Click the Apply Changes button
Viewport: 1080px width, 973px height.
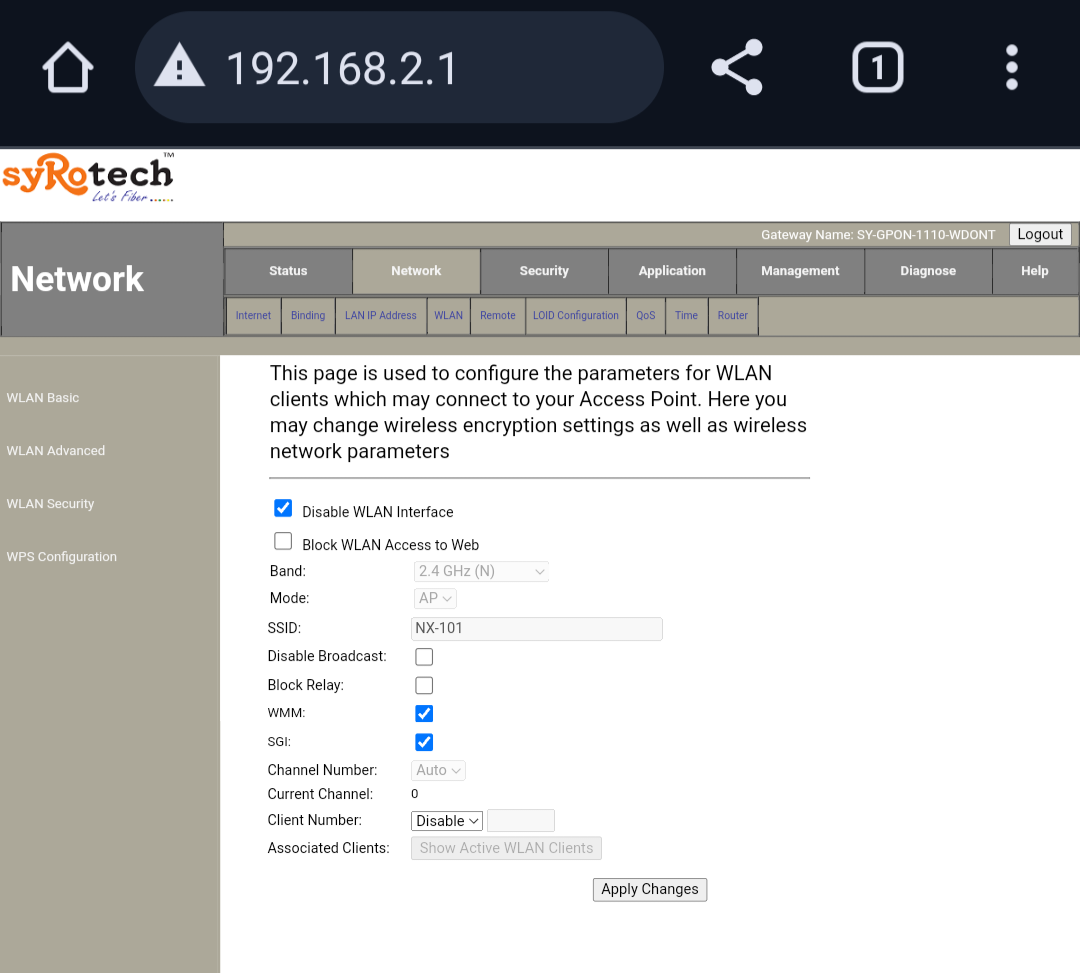point(649,889)
